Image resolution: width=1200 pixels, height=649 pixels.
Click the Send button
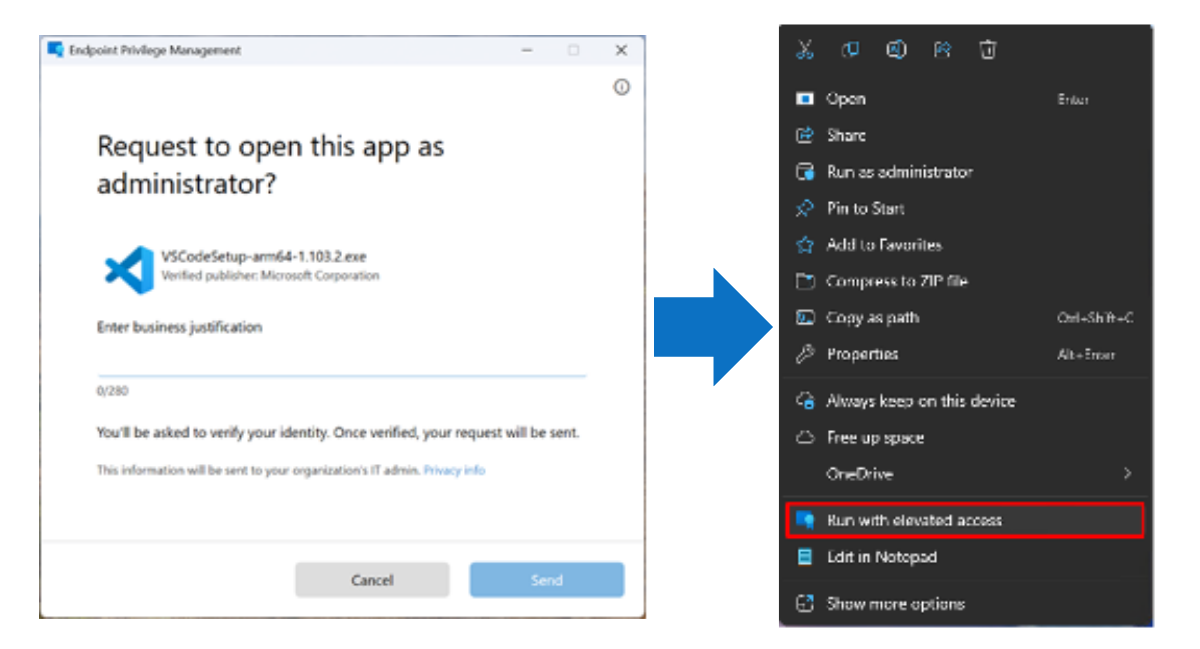click(x=547, y=580)
